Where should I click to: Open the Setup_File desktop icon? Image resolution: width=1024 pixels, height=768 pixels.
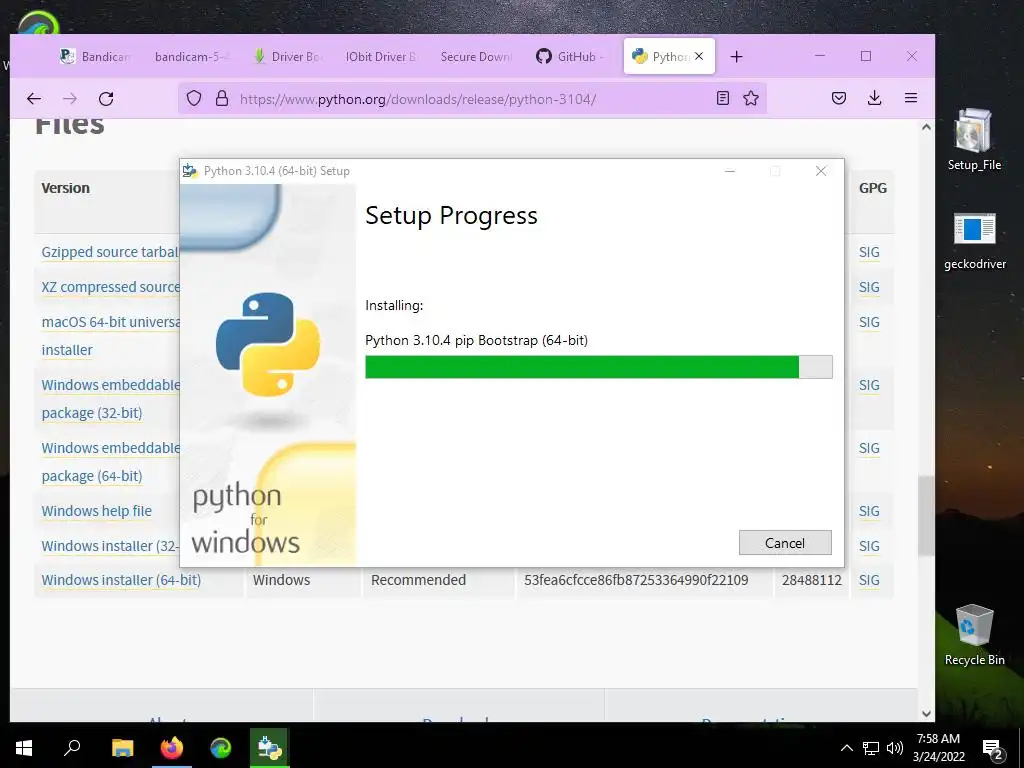(x=974, y=140)
